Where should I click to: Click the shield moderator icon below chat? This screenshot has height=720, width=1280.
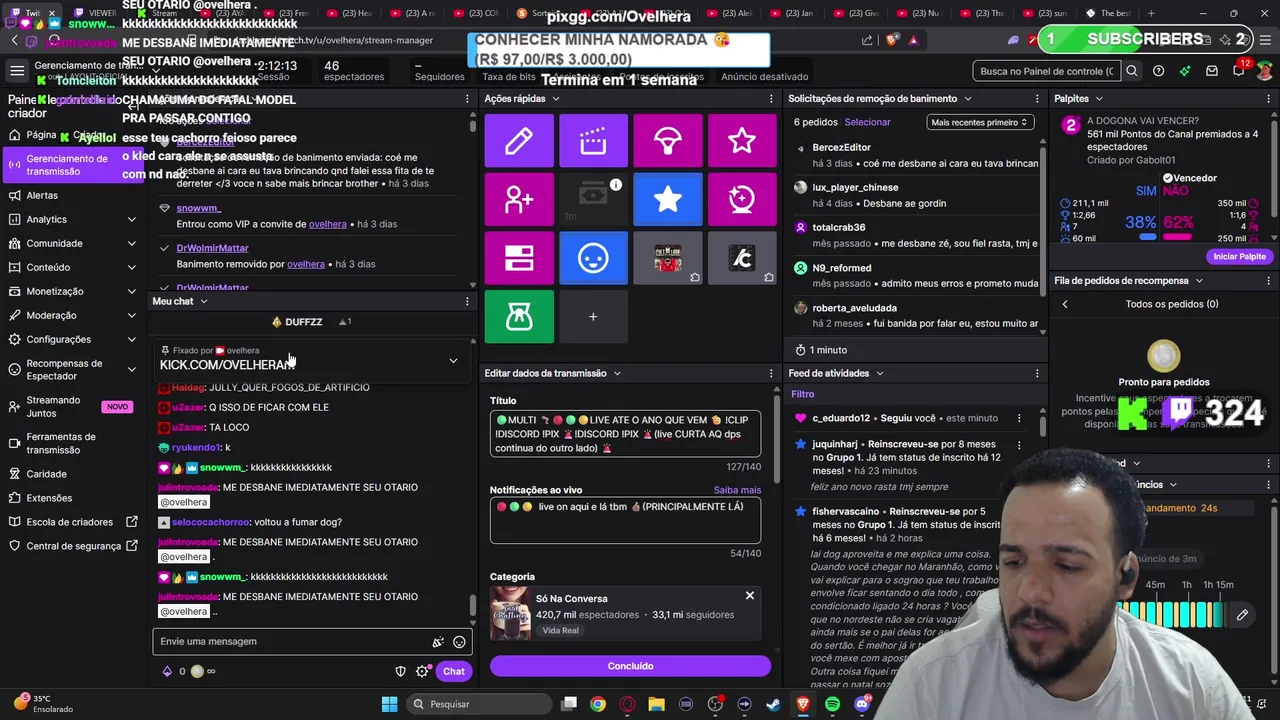[x=401, y=671]
